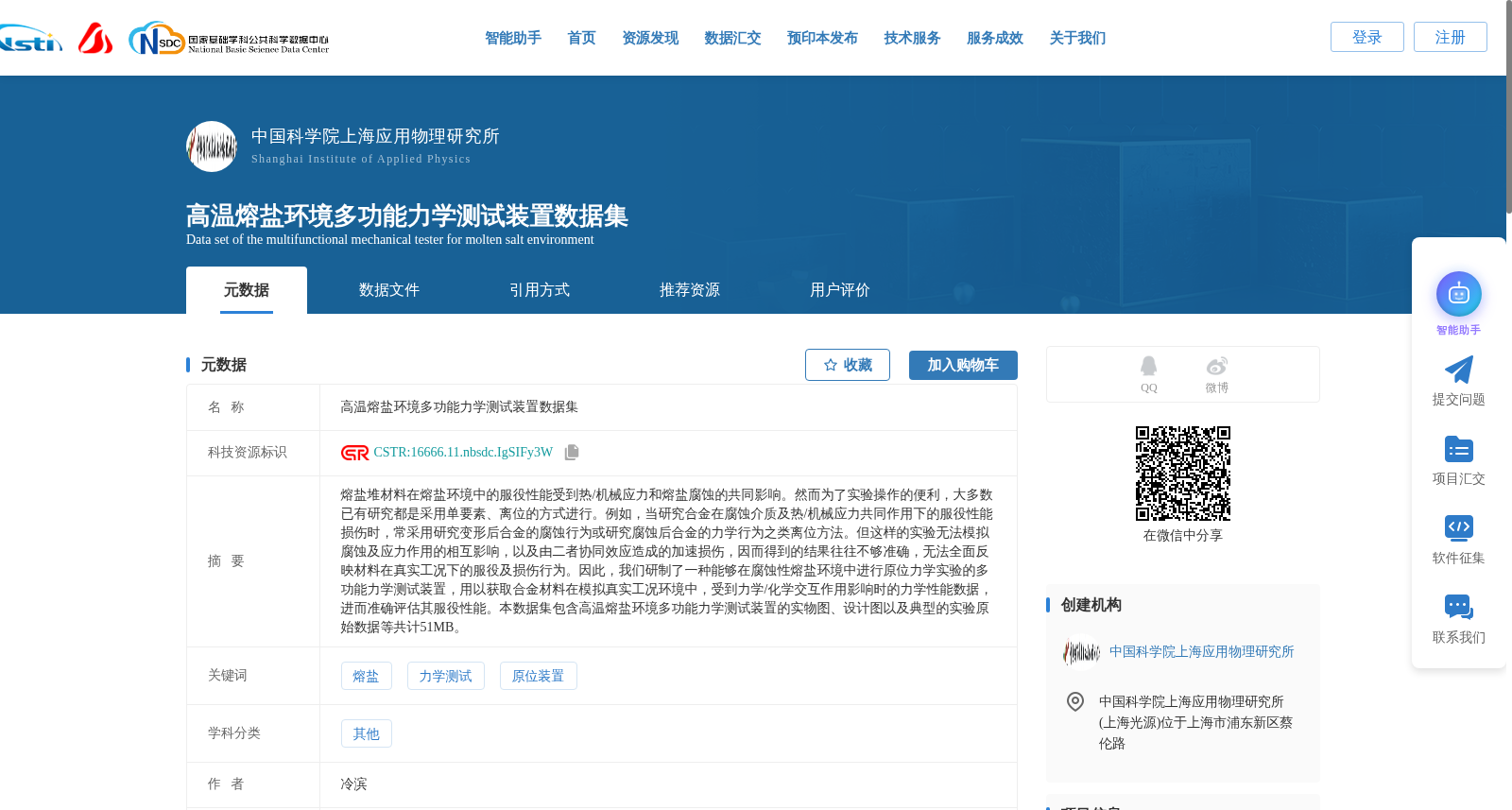Click the 加入购物车 button

click(x=963, y=365)
